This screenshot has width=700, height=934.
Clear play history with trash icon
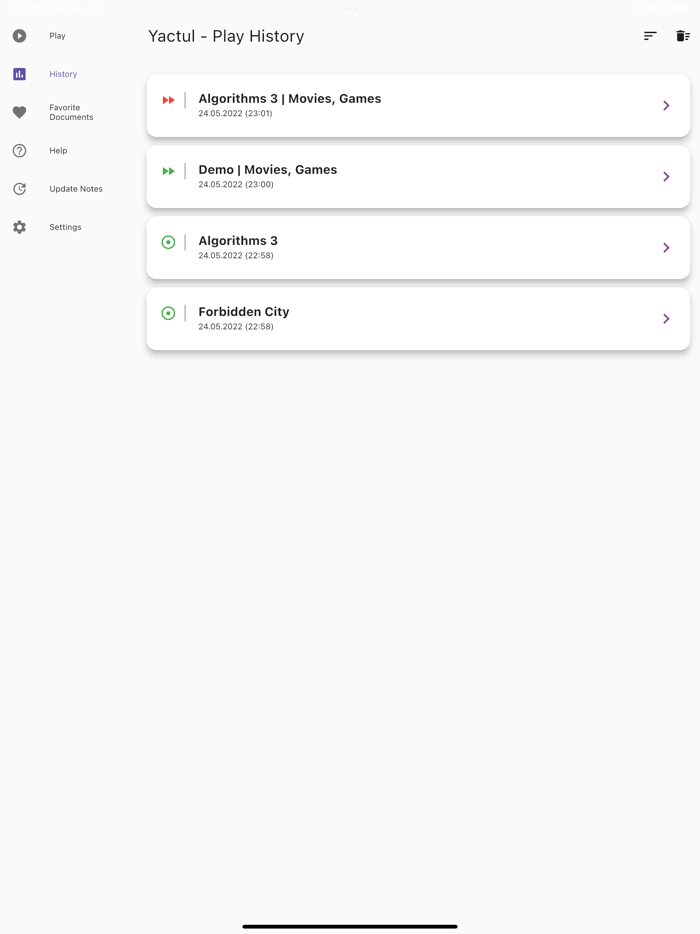point(683,36)
